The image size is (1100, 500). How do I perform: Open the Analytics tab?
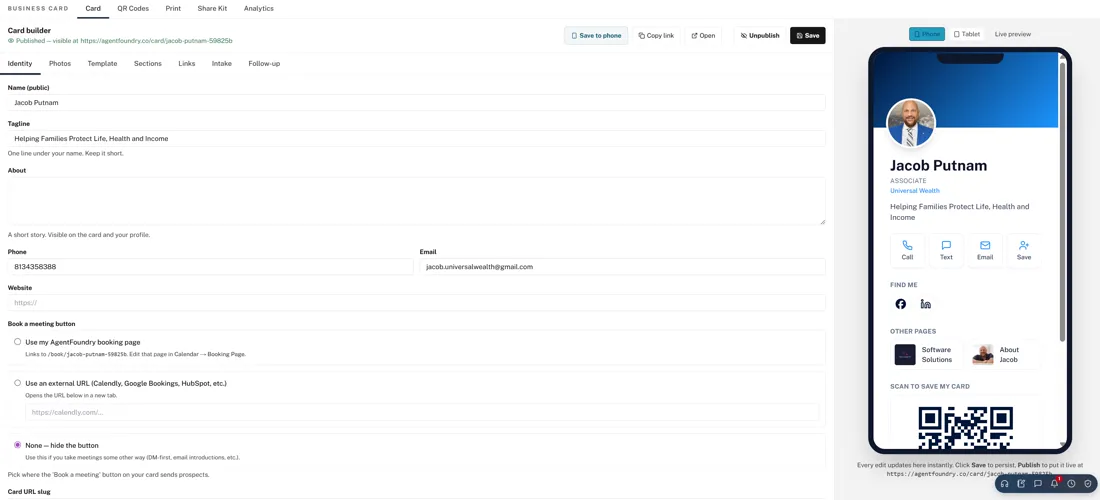(x=258, y=8)
